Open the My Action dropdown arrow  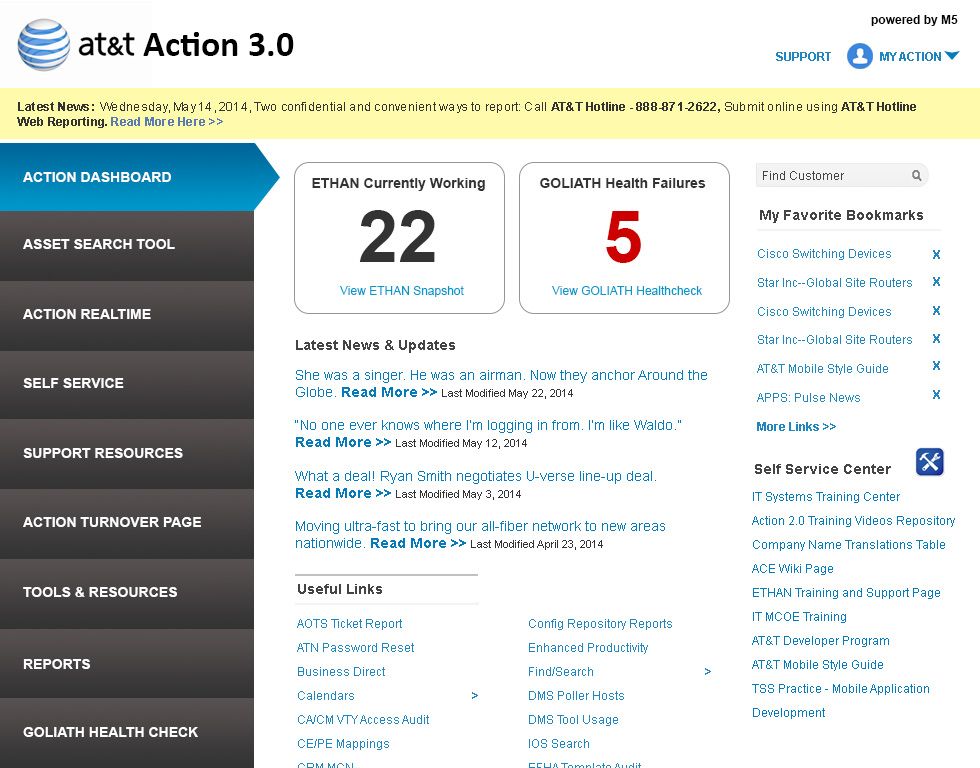[951, 57]
